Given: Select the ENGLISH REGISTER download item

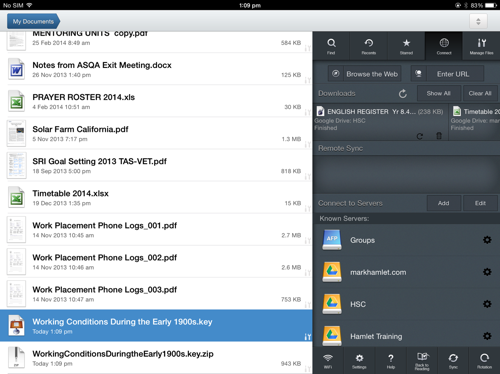Looking at the screenshot, I should pyautogui.click(x=380, y=121).
